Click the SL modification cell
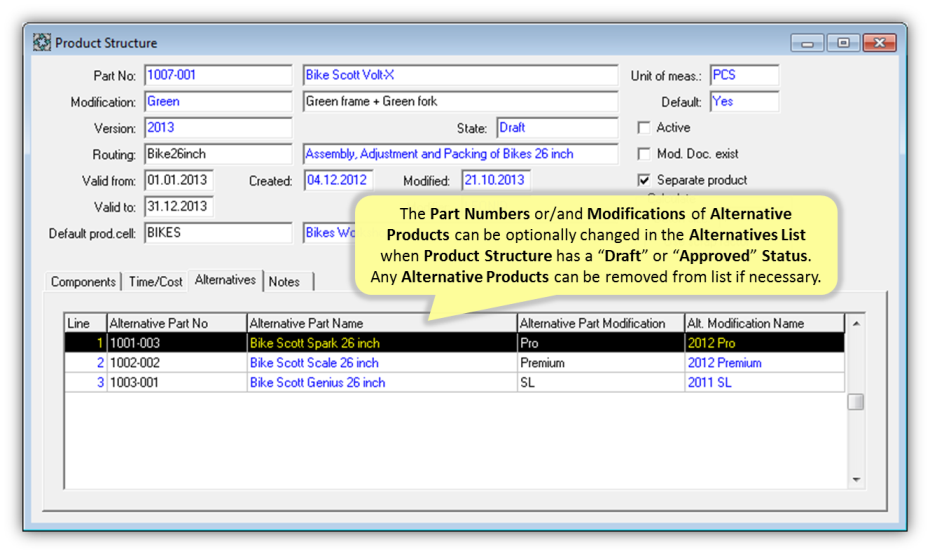This screenshot has width=930, height=554. tap(601, 383)
